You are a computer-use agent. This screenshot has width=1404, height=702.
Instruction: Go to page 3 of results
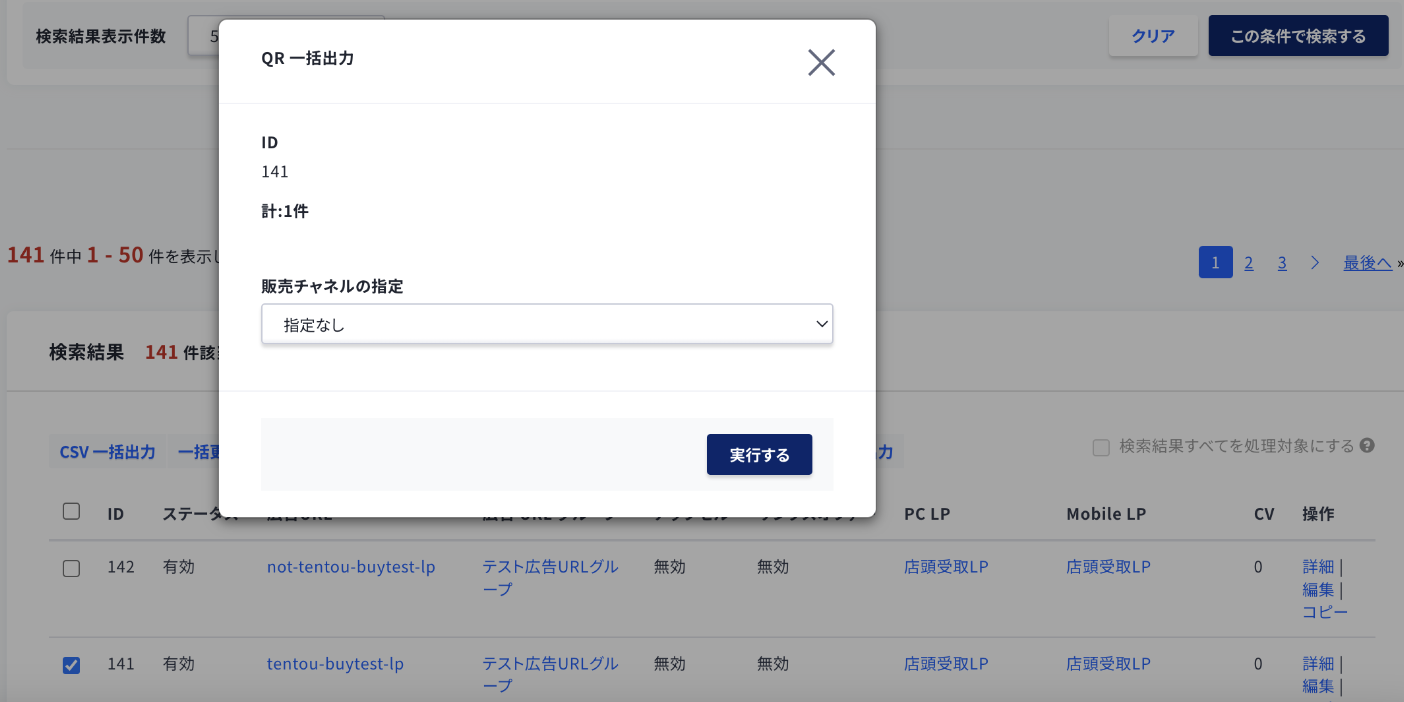1282,263
